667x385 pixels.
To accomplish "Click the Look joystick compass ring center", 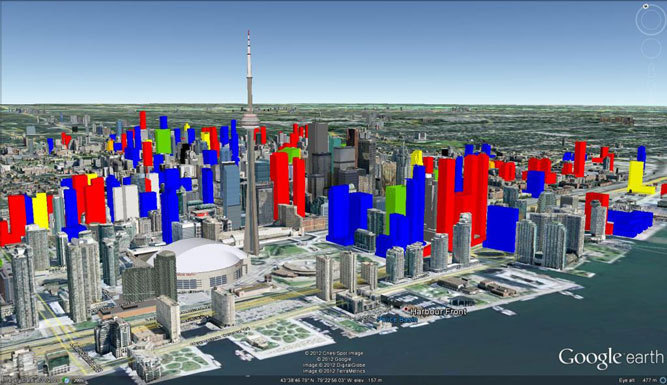I will (x=650, y=20).
